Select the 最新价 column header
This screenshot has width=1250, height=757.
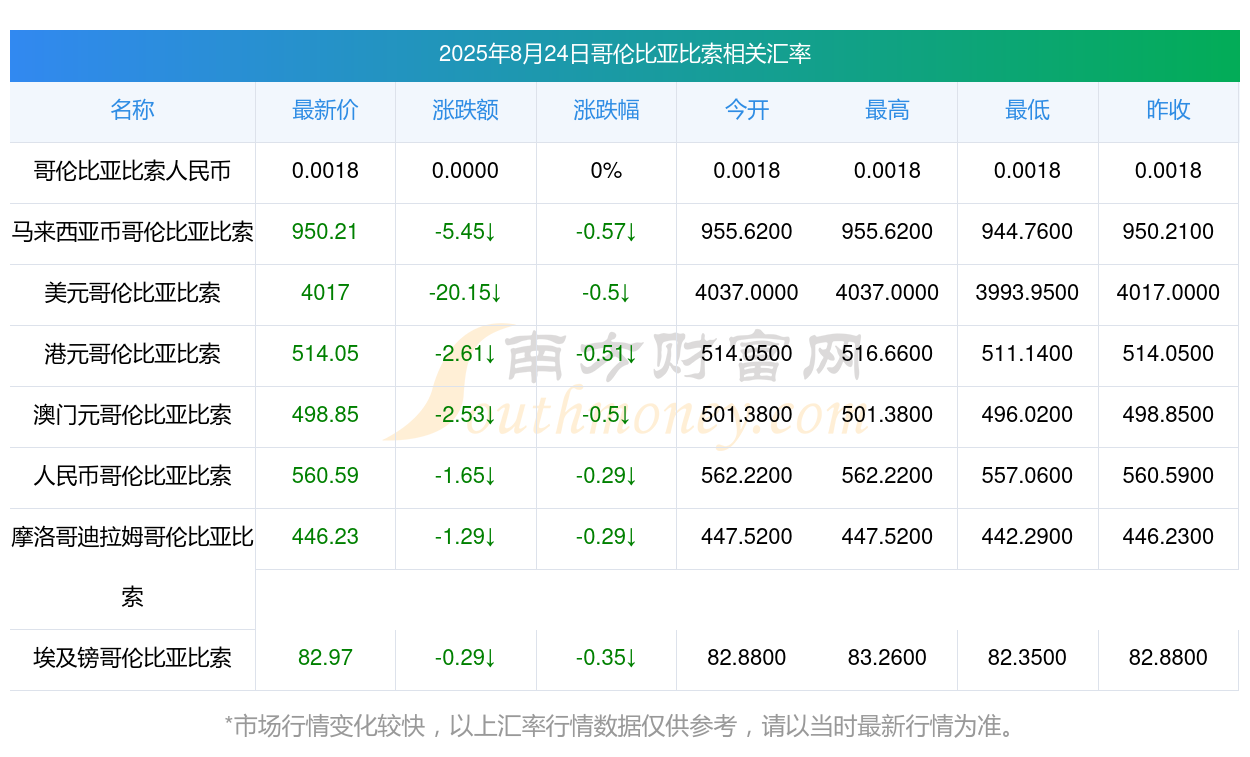coord(325,110)
